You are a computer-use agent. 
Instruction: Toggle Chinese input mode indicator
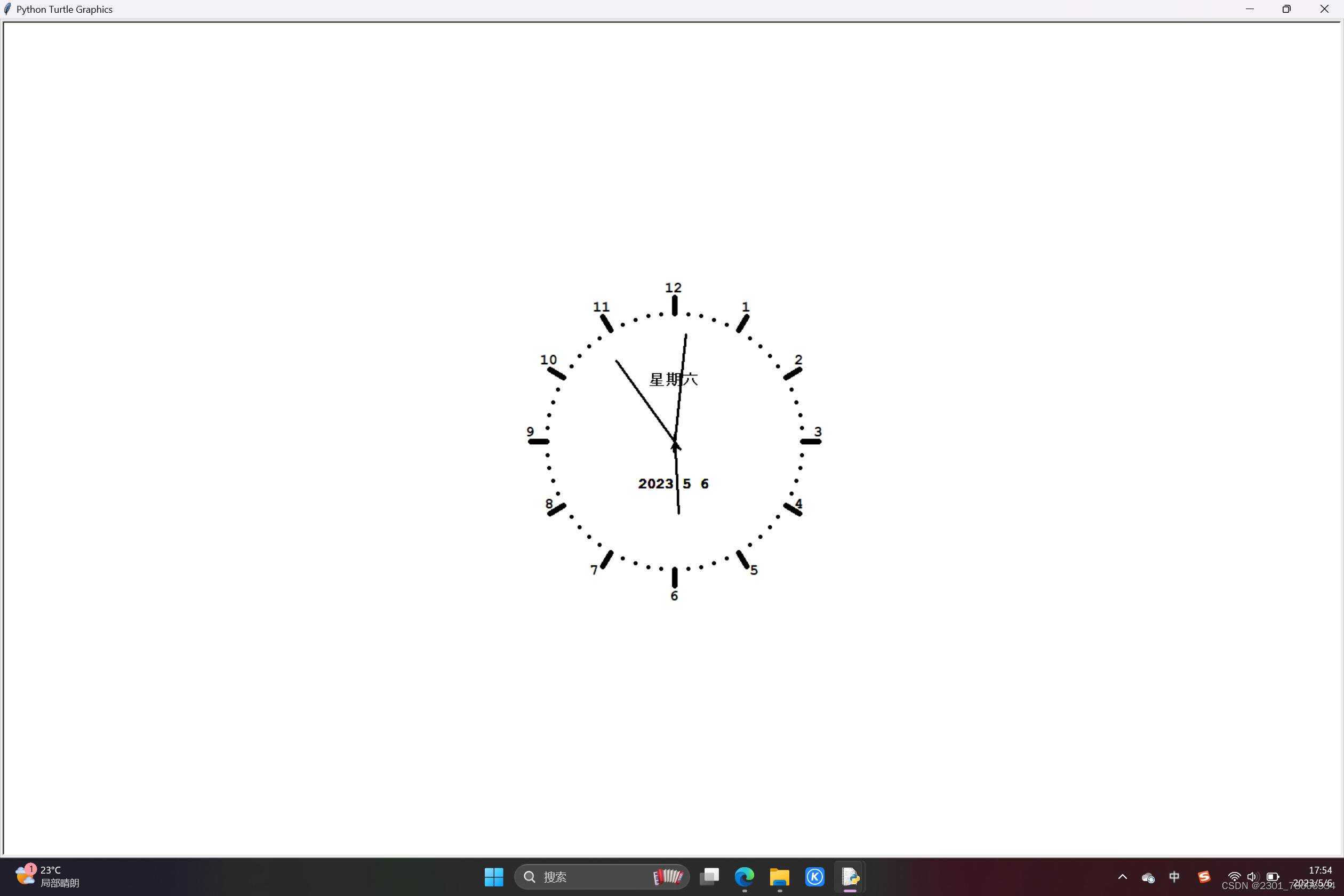tap(1174, 877)
